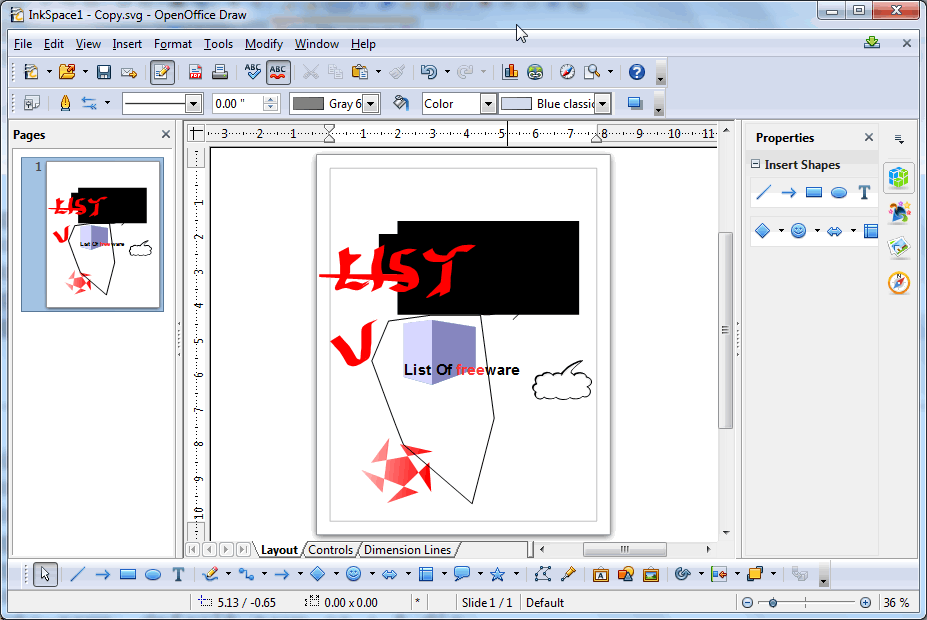Open the area style Color dropdown
Image resolution: width=927 pixels, height=620 pixels.
tap(490, 103)
